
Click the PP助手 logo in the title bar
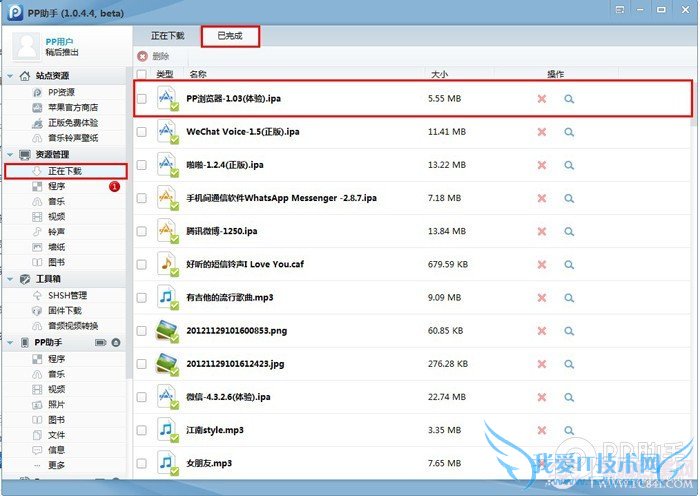click(15, 12)
